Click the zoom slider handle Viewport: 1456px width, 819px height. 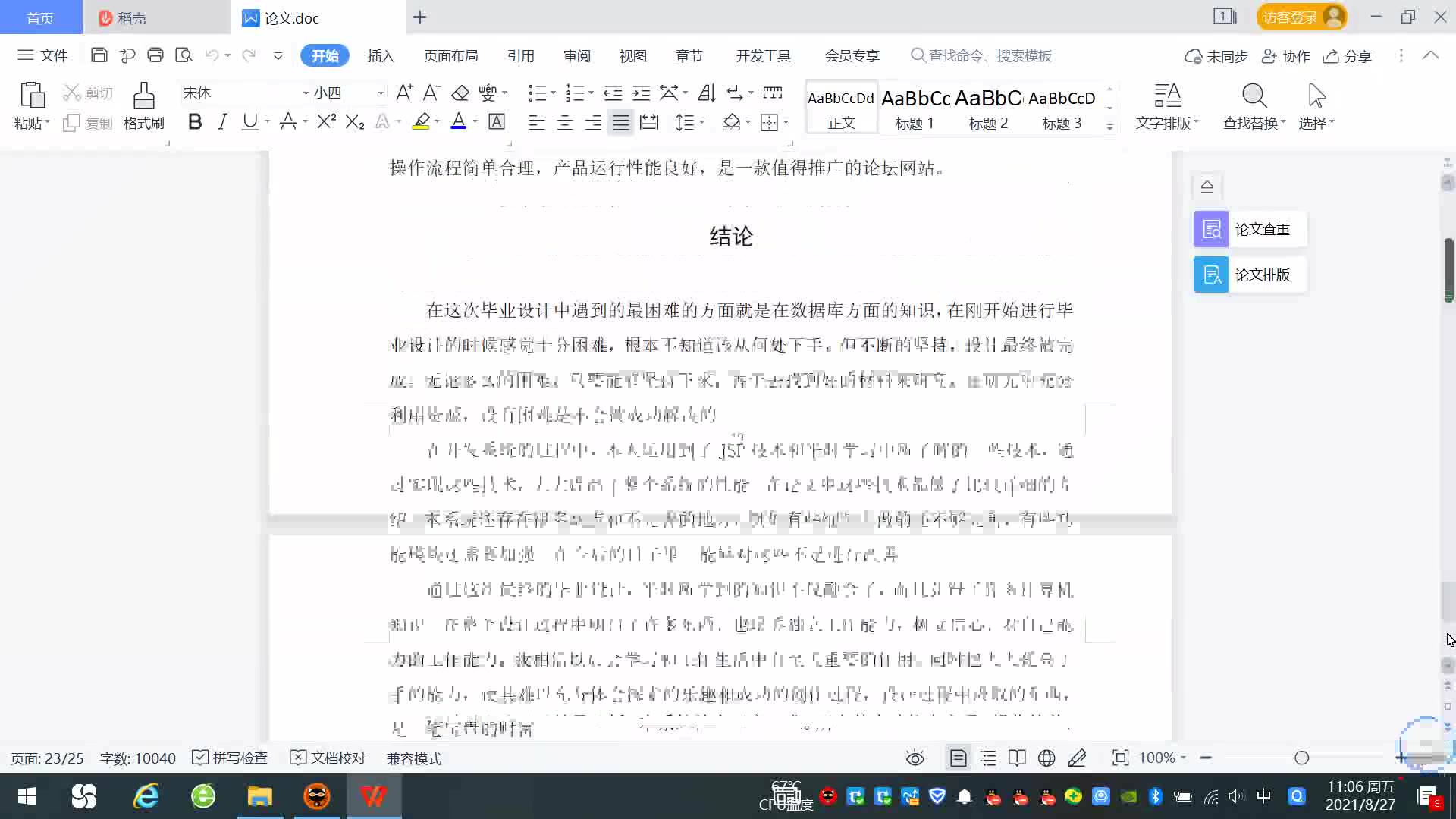coord(1301,758)
